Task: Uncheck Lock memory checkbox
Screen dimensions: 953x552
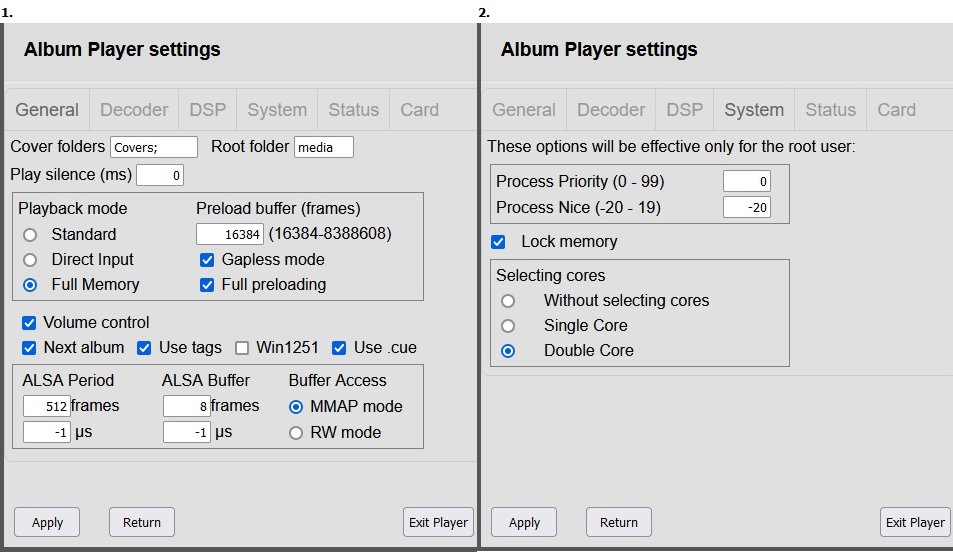Action: (x=498, y=242)
